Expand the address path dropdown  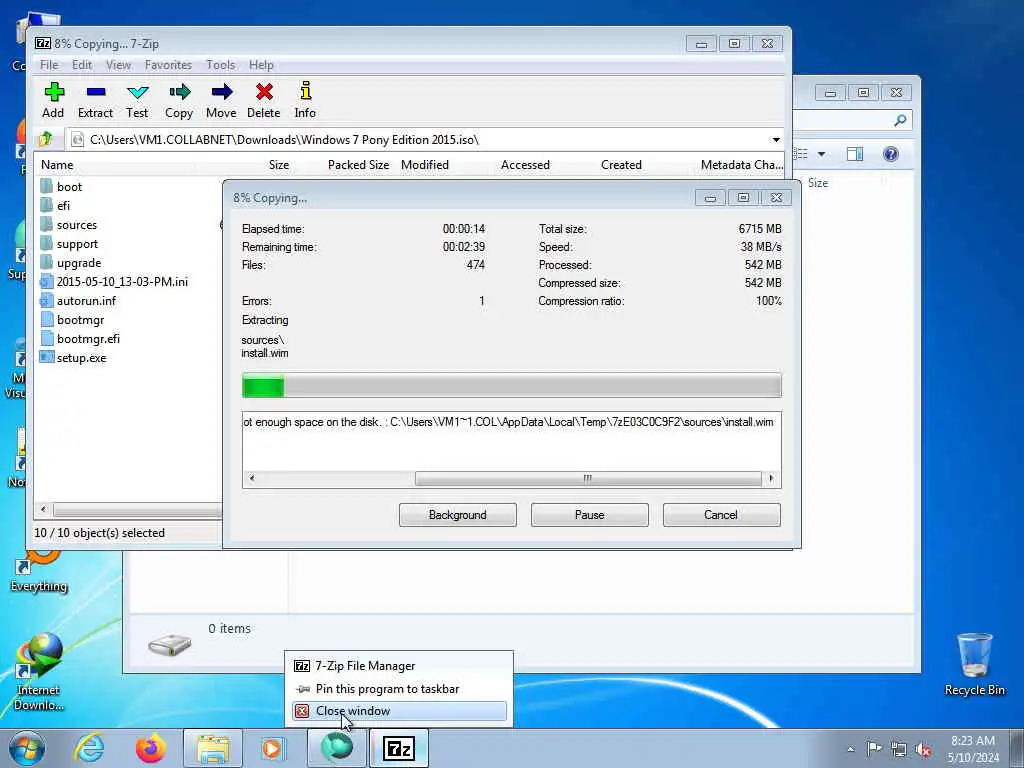tap(776, 140)
